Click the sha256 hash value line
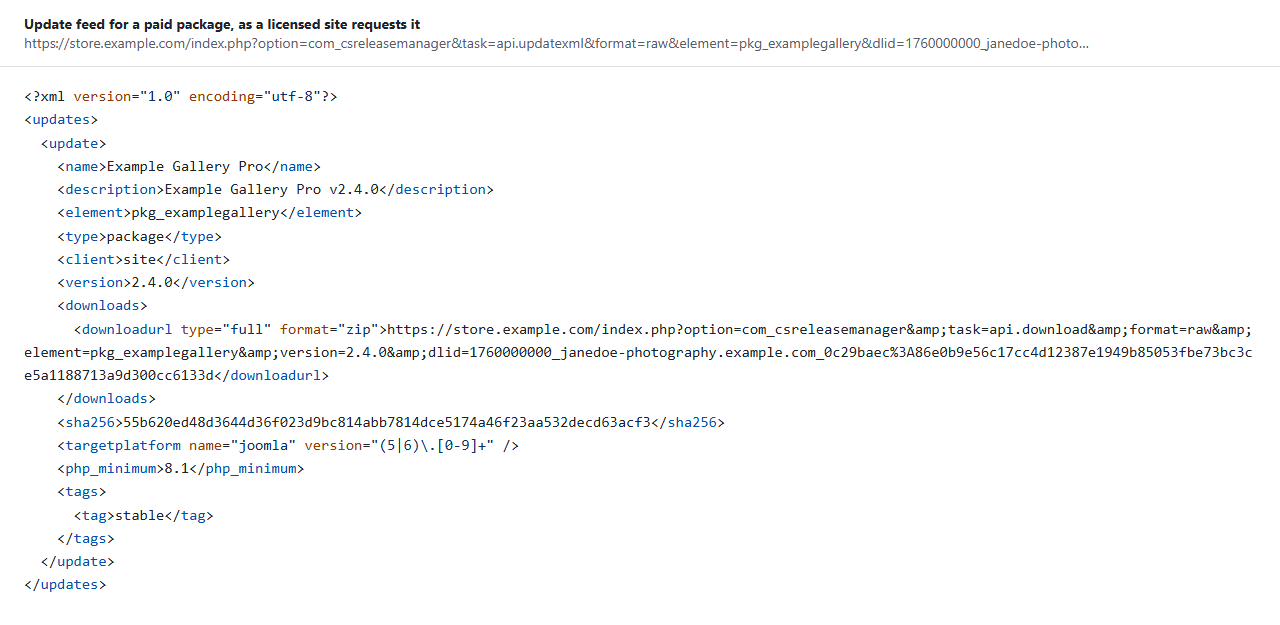Screen dimensions: 1280x625 (x=391, y=422)
